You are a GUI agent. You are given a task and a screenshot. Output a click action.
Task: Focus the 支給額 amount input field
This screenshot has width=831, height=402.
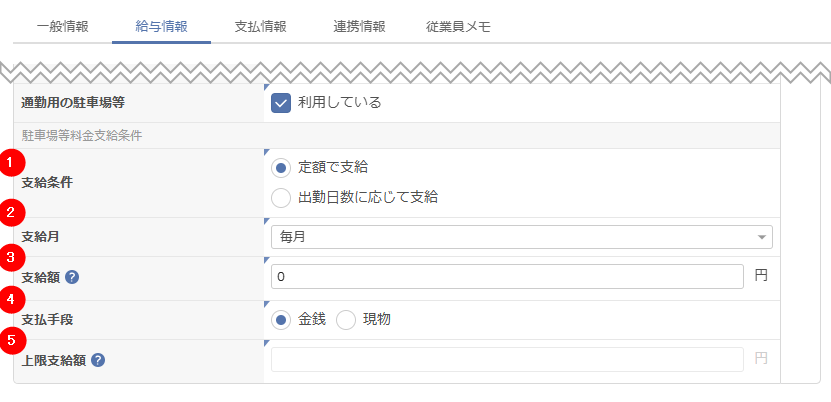tap(506, 276)
